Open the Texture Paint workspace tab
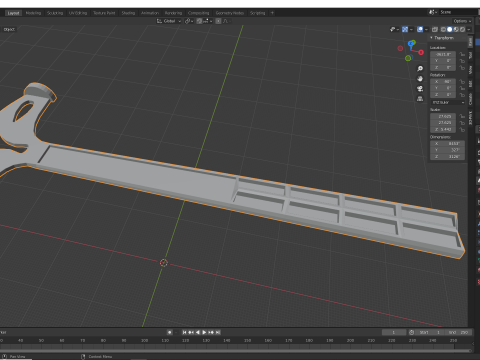The width and height of the screenshot is (480, 360). [104, 13]
